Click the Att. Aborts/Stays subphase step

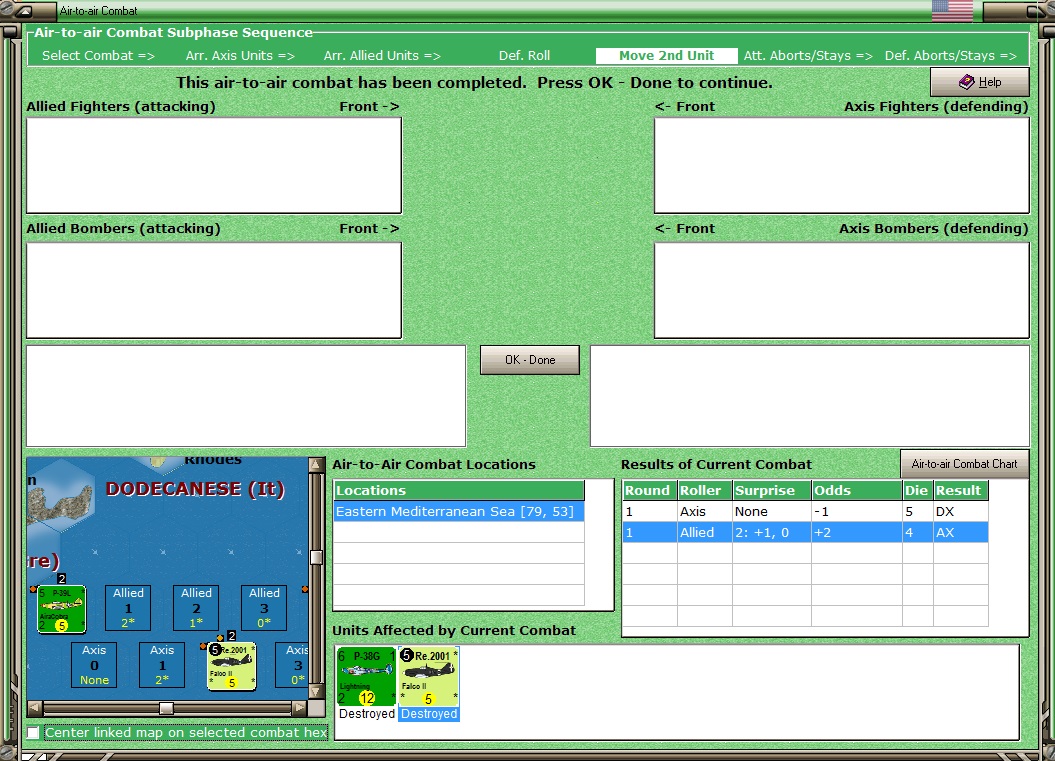click(808, 56)
